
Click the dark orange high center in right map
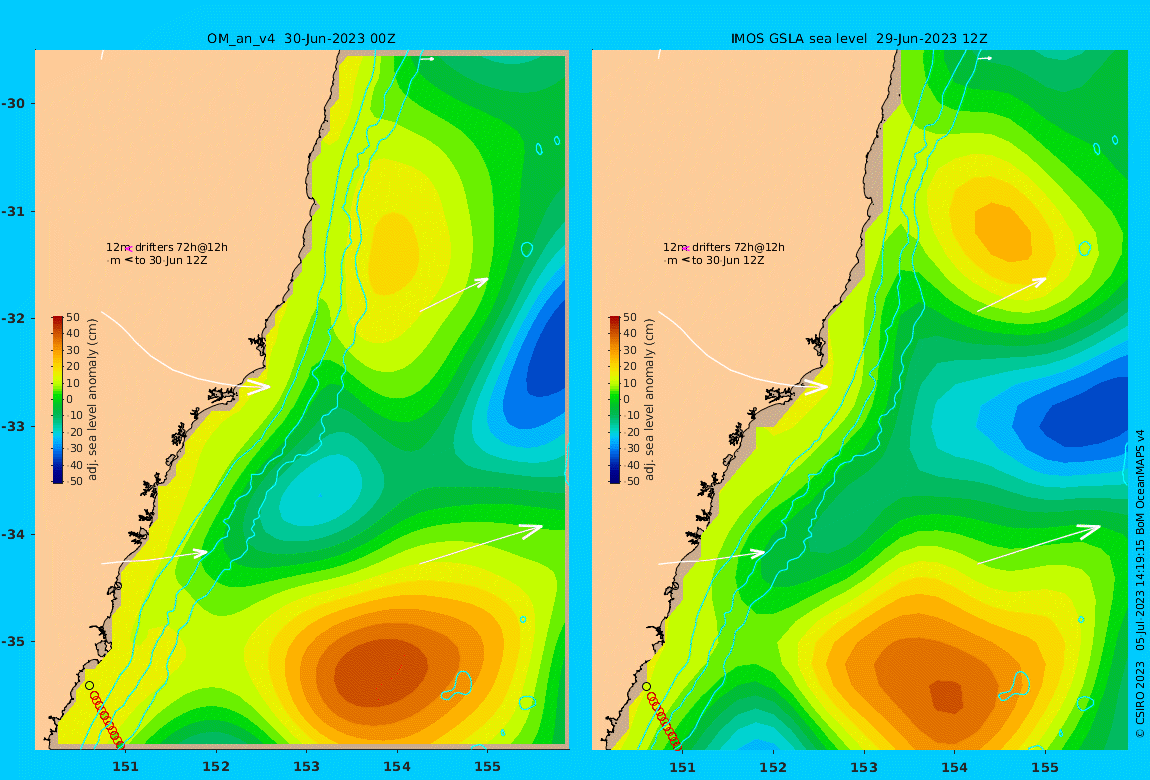click(946, 696)
